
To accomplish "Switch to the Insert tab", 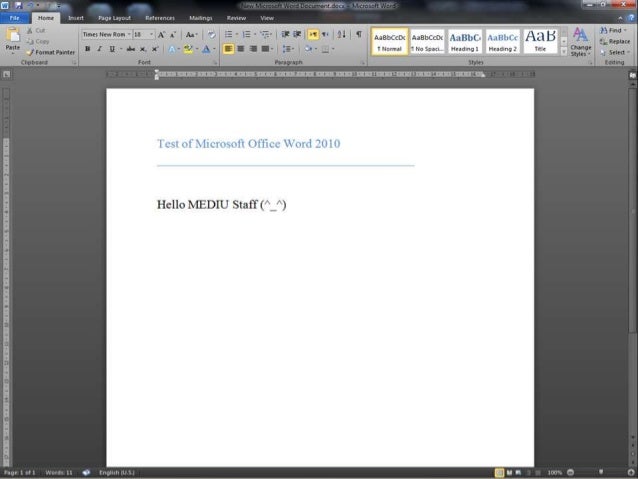I will coord(76,18).
